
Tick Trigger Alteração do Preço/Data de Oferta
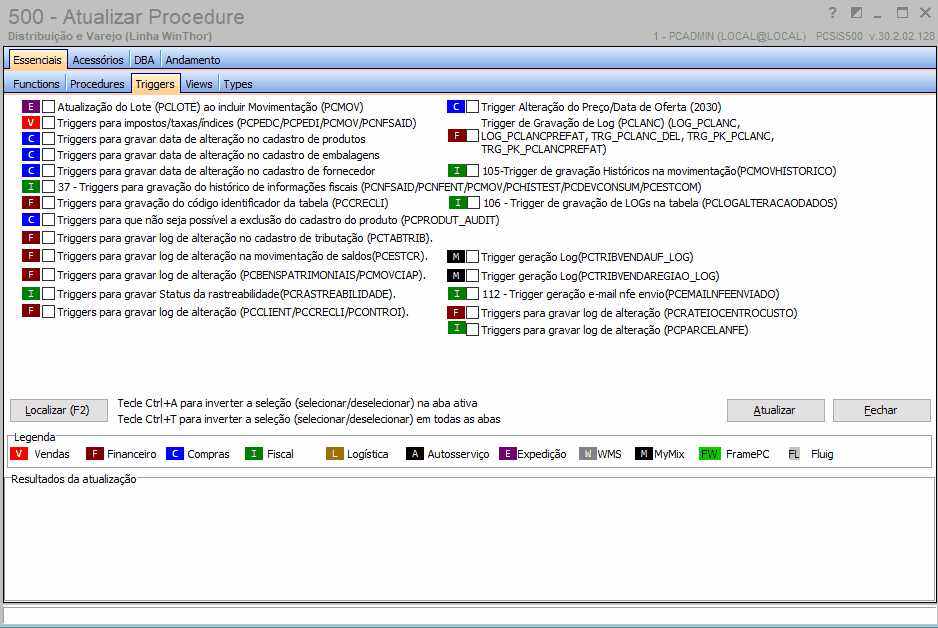point(473,106)
